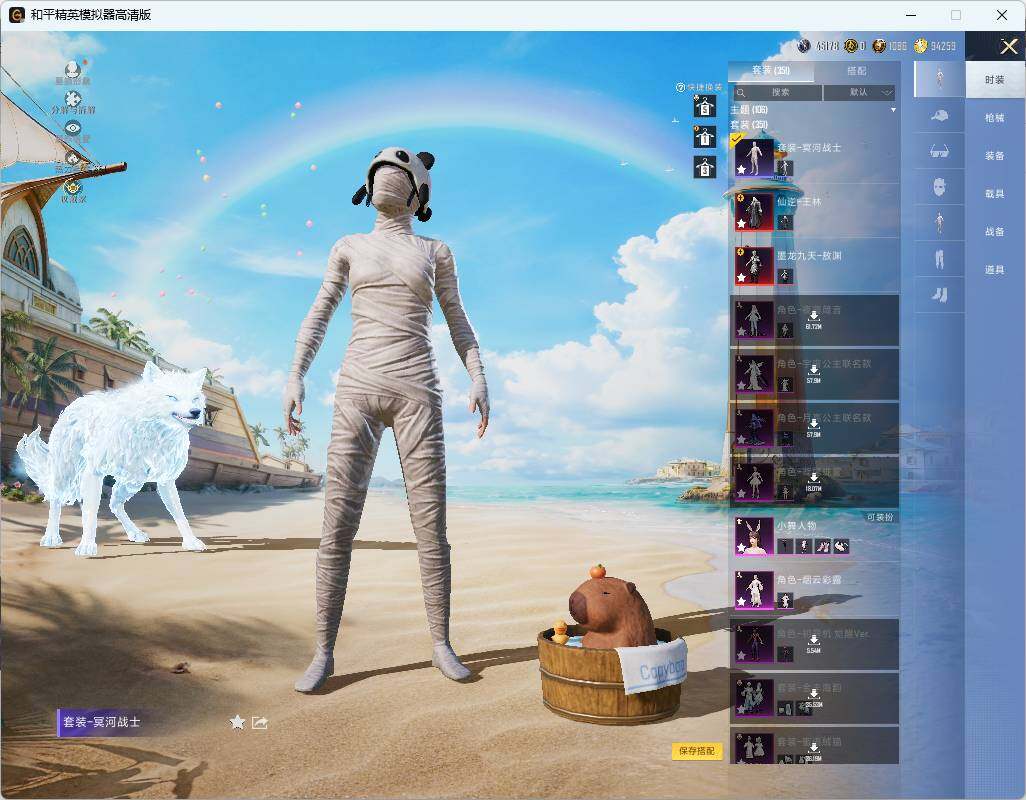Close the emulator window
The height and width of the screenshot is (800, 1026).
(x=1002, y=15)
